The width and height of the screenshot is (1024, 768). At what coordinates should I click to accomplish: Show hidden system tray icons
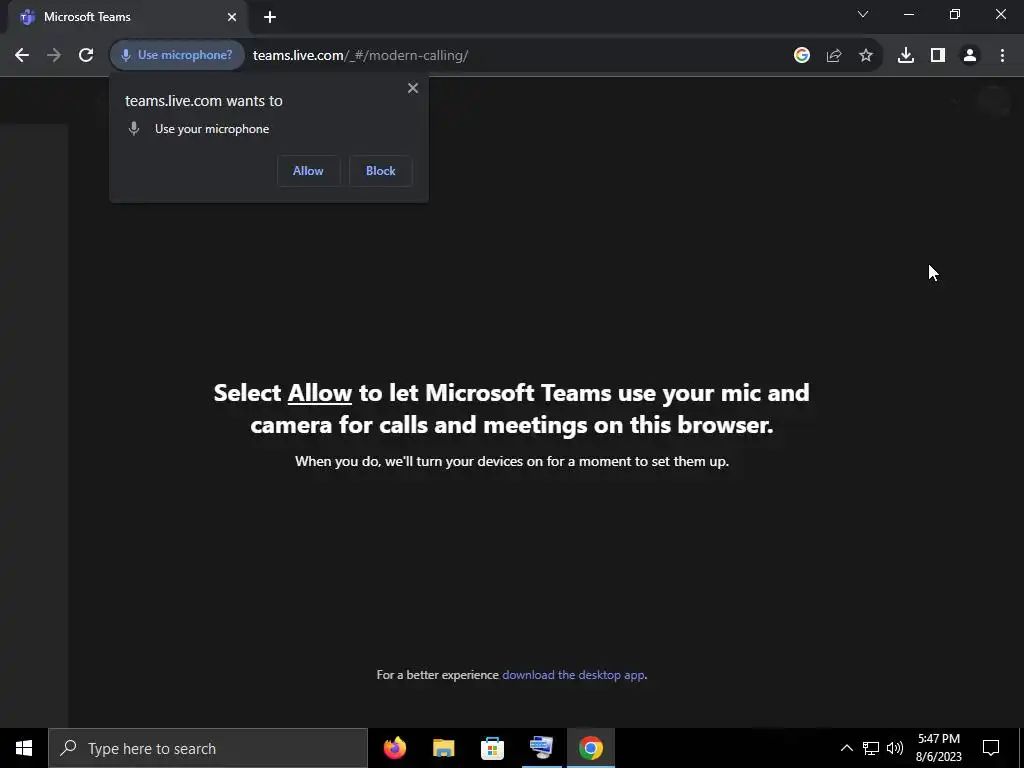846,748
